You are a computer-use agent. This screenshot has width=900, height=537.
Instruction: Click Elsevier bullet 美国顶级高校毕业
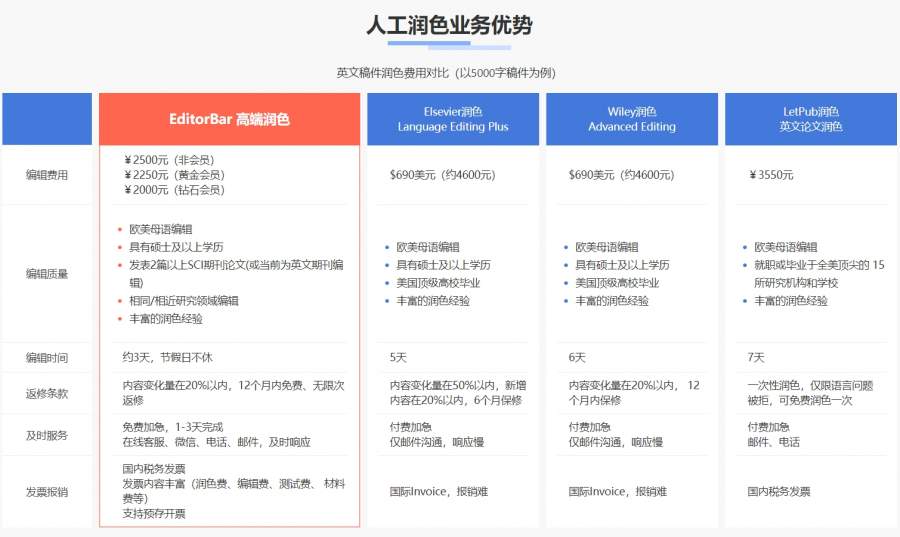tap(439, 283)
